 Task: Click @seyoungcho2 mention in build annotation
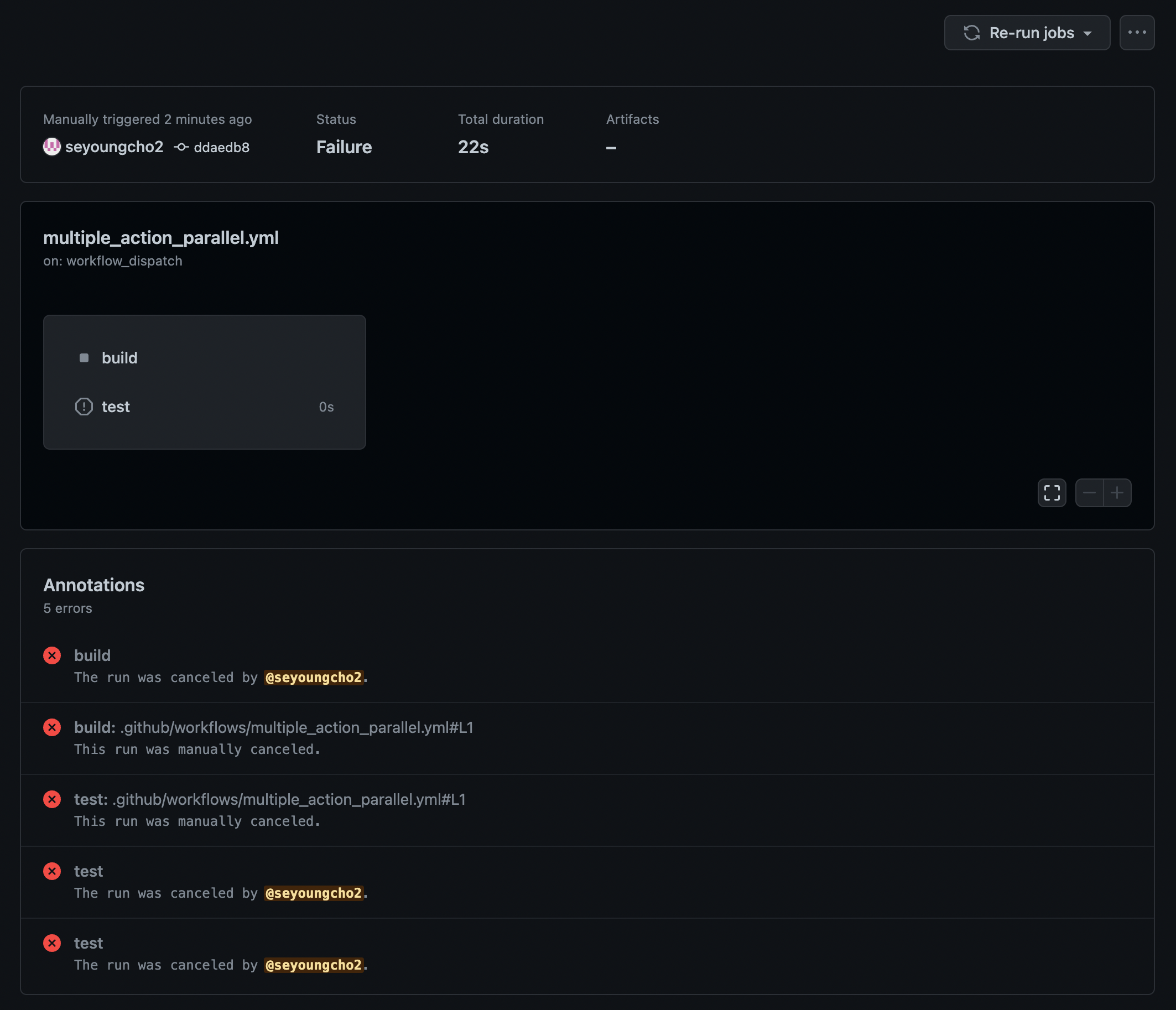(x=313, y=678)
